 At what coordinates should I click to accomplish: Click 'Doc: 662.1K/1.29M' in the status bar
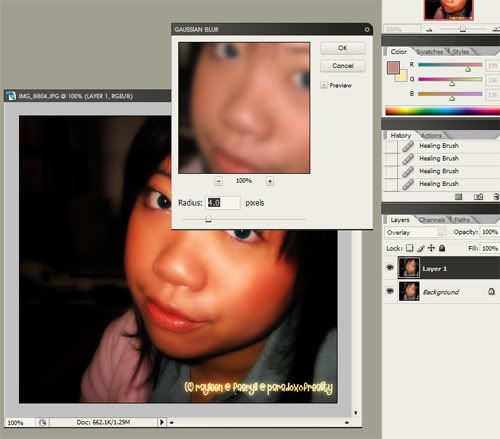pyautogui.click(x=103, y=422)
